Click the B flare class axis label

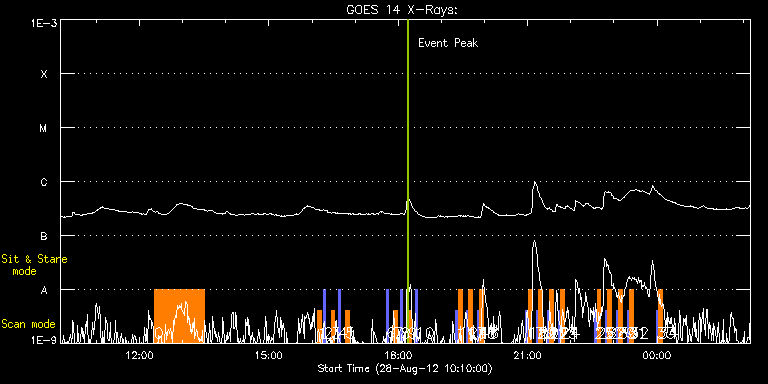(44, 236)
